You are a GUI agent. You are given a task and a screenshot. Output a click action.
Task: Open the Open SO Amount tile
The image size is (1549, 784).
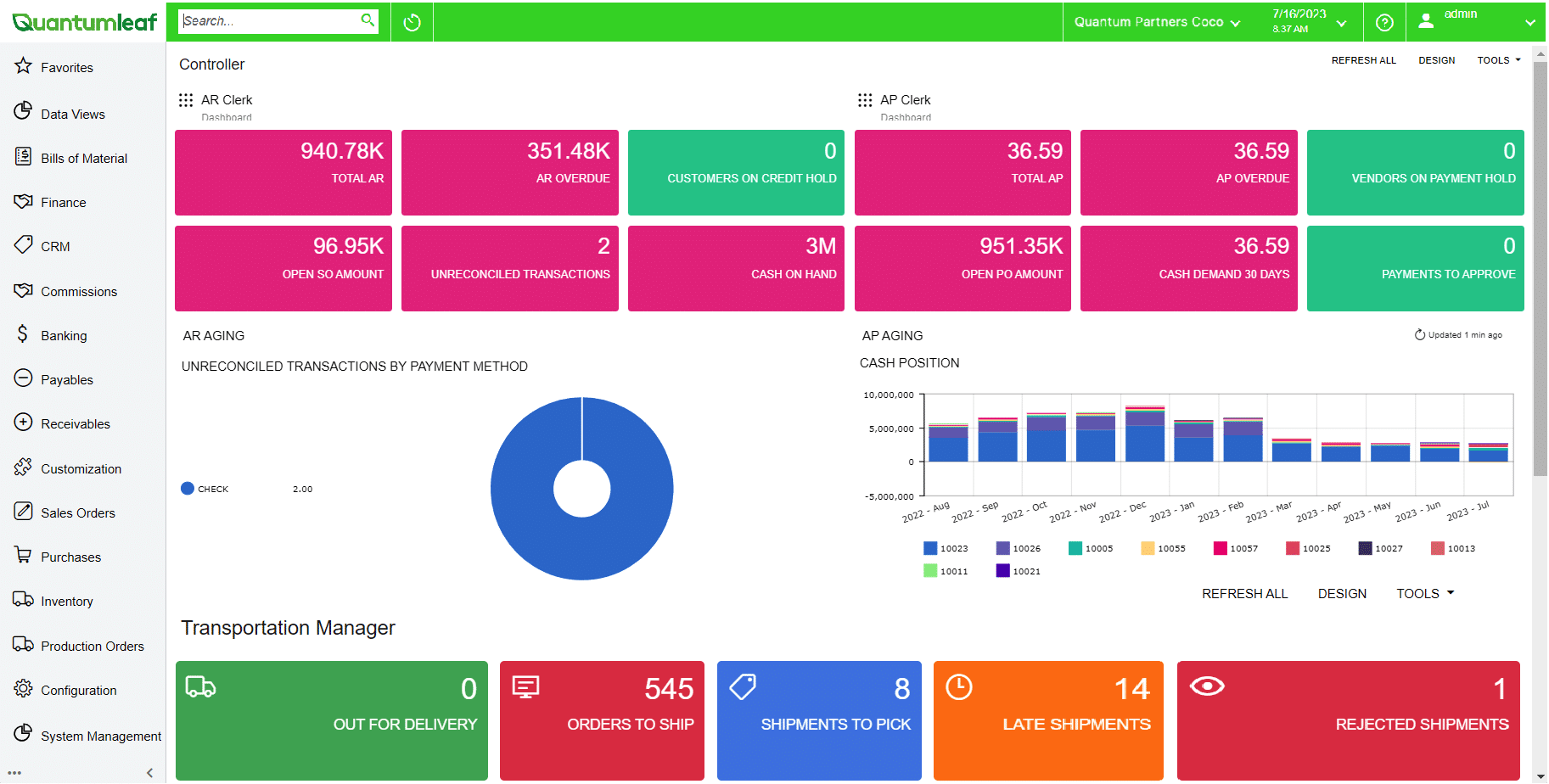(283, 268)
